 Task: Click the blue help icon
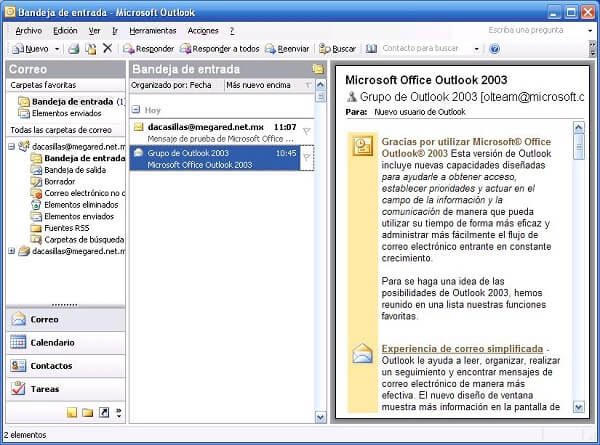click(x=494, y=49)
